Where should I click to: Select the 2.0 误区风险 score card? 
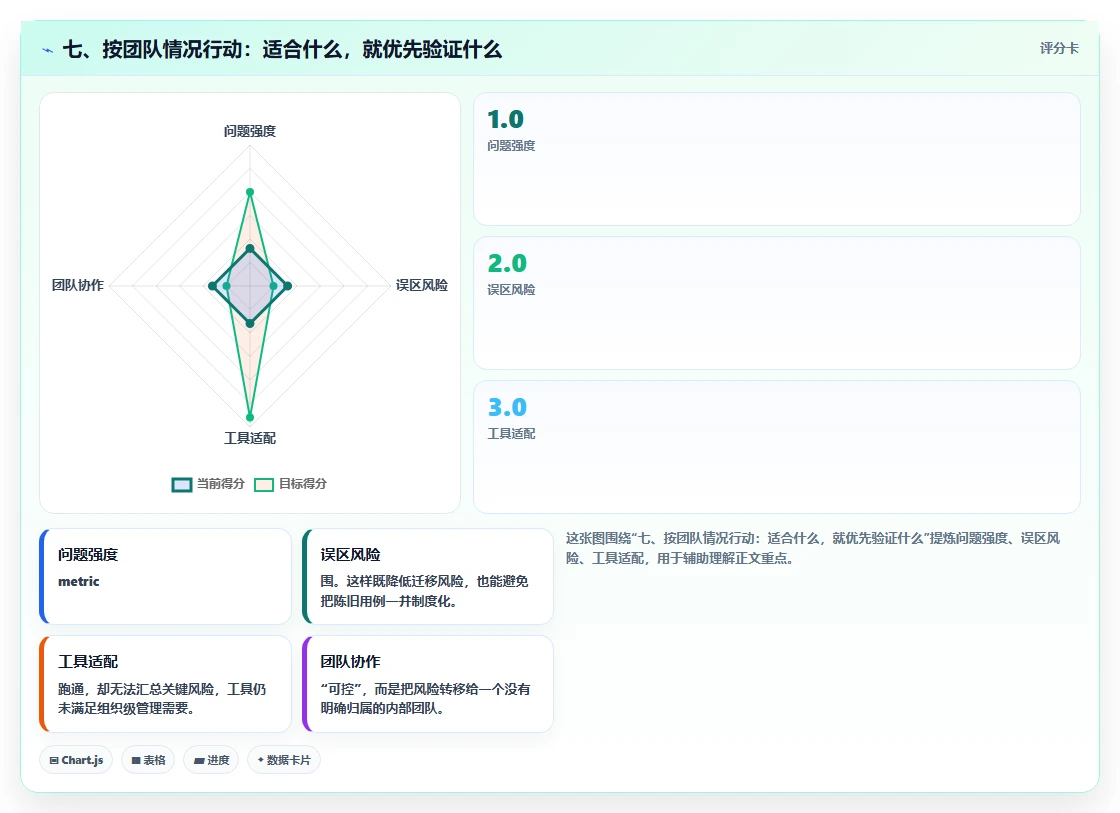pyautogui.click(x=776, y=303)
